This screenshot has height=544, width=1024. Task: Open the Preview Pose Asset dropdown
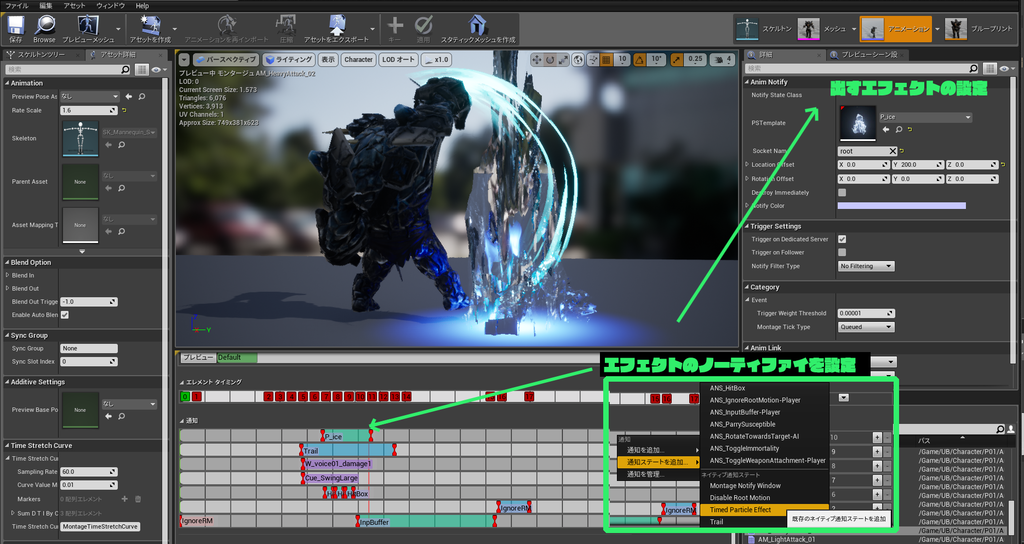(89, 96)
